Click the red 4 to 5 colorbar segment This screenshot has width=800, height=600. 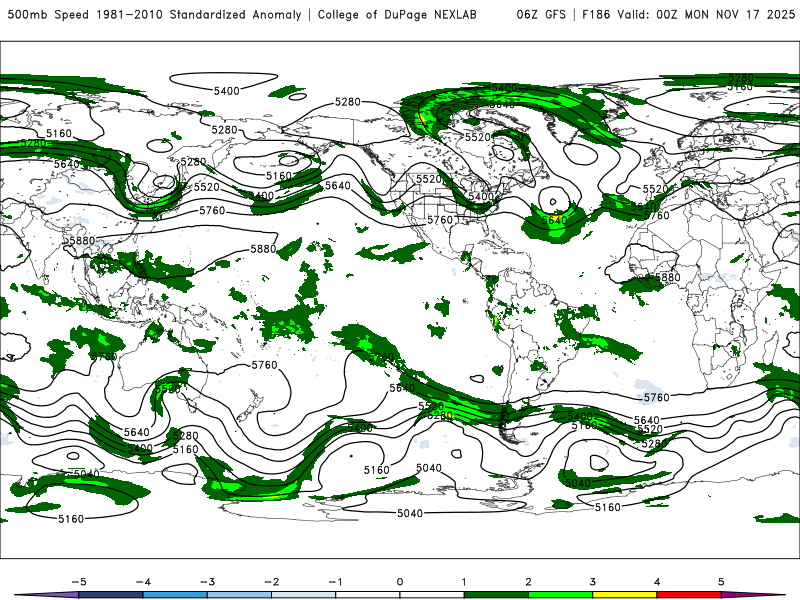click(x=689, y=595)
